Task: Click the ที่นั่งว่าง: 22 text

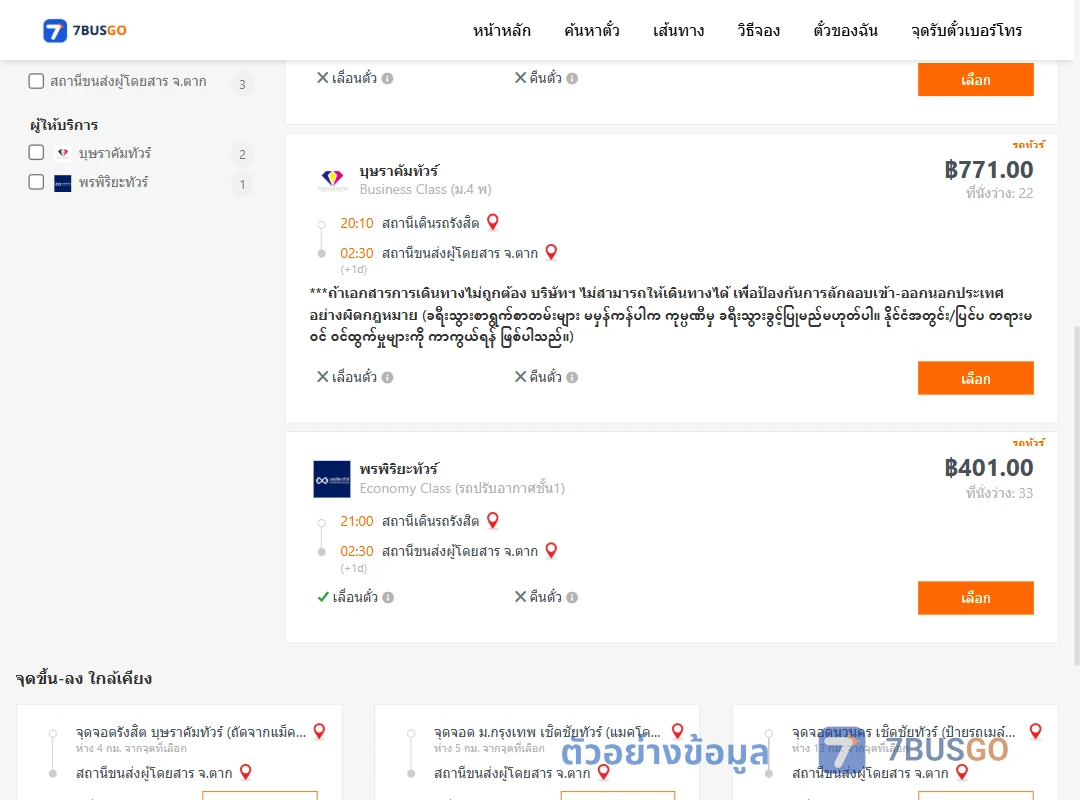Action: click(x=999, y=194)
